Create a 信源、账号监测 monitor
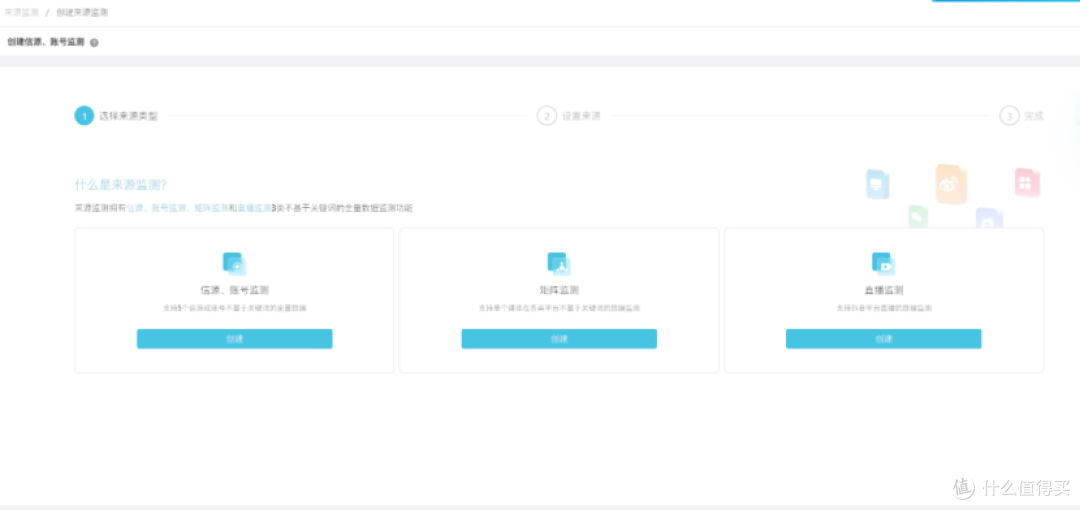Viewport: 1080px width, 510px height. (x=234, y=339)
